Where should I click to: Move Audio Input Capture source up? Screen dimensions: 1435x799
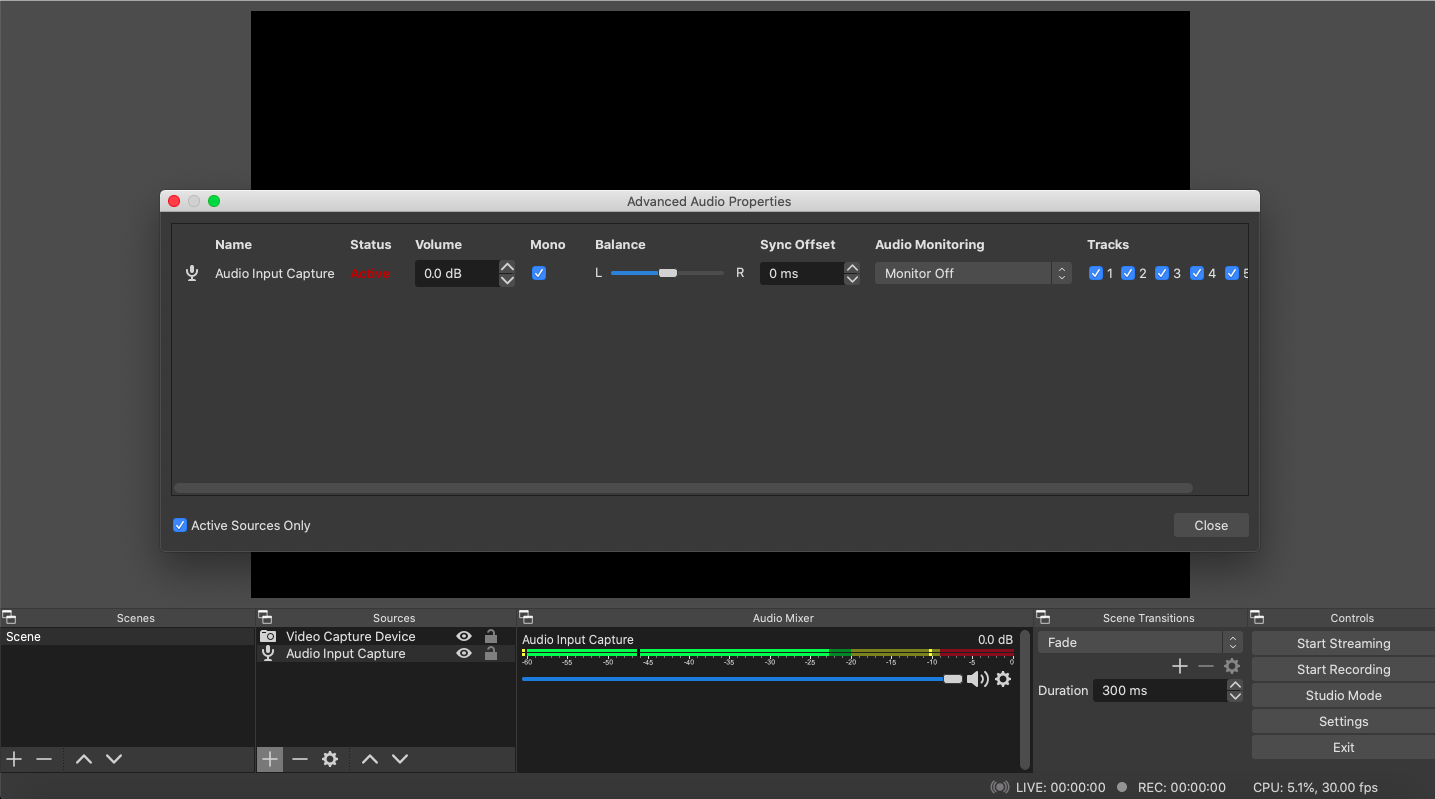tap(369, 759)
